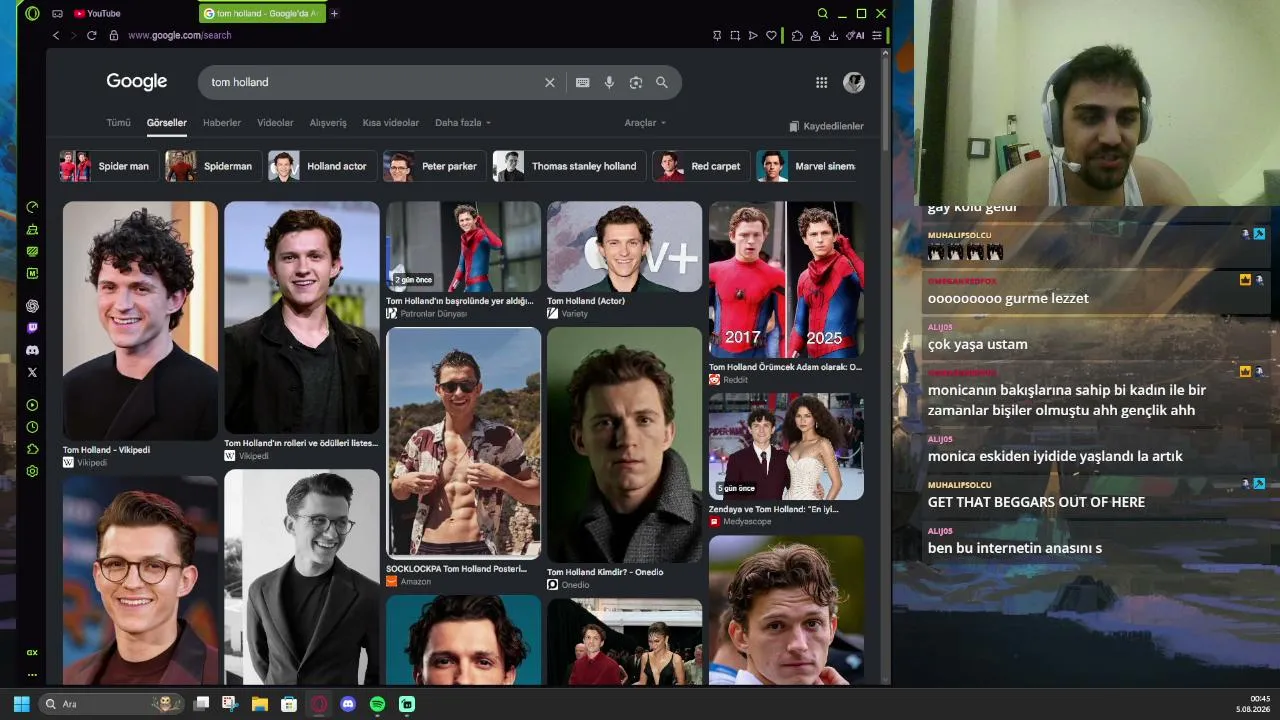Click the Reddit source link
Screen dimensions: 1280x720
tap(729, 380)
